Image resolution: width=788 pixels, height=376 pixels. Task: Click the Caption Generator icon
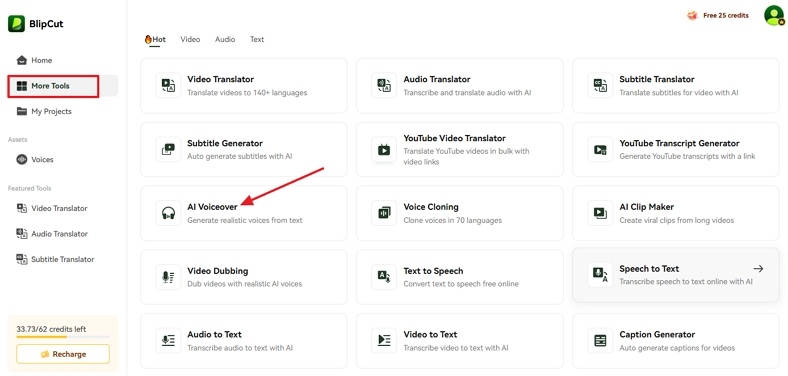click(600, 340)
